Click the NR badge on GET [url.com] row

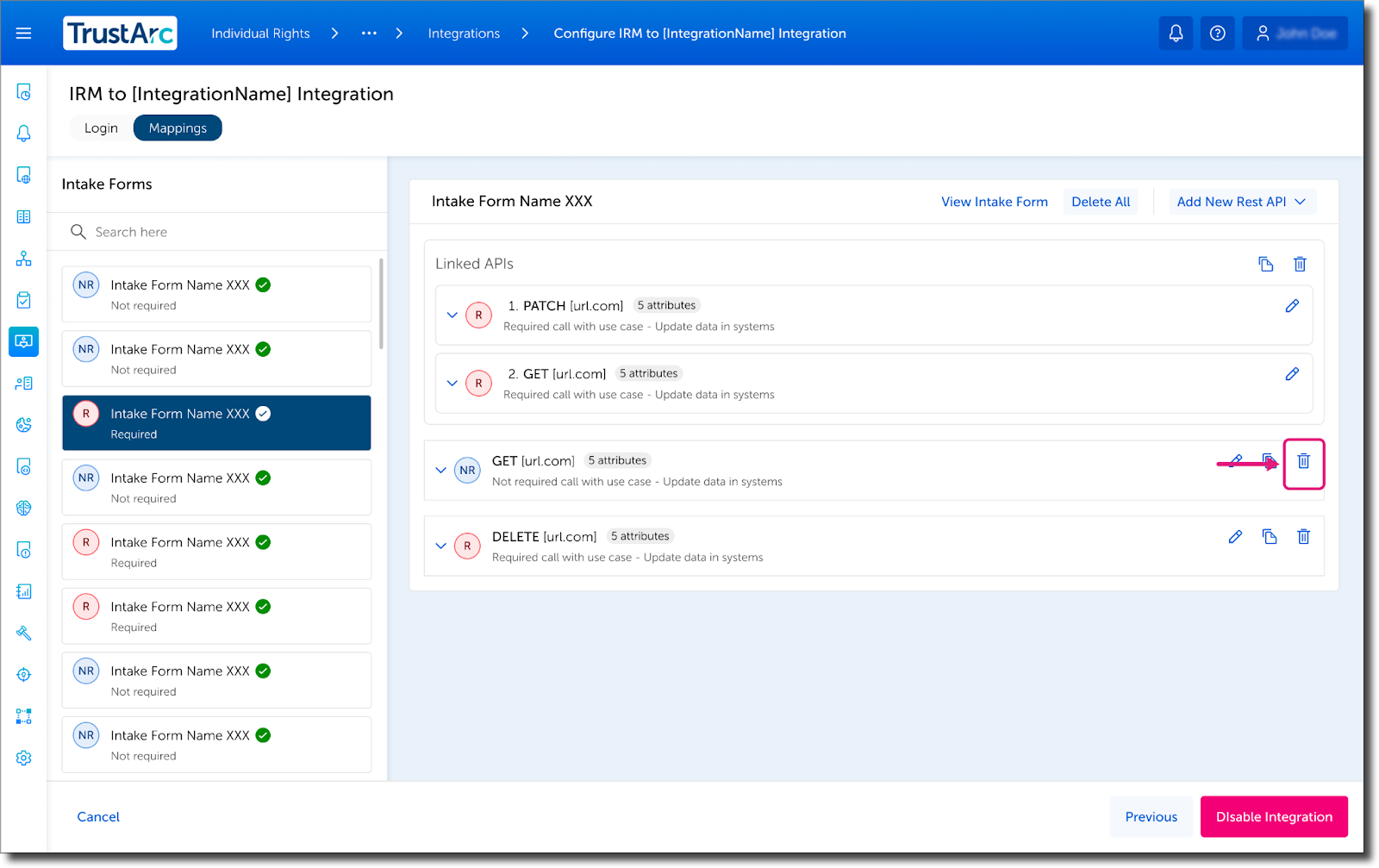click(467, 470)
